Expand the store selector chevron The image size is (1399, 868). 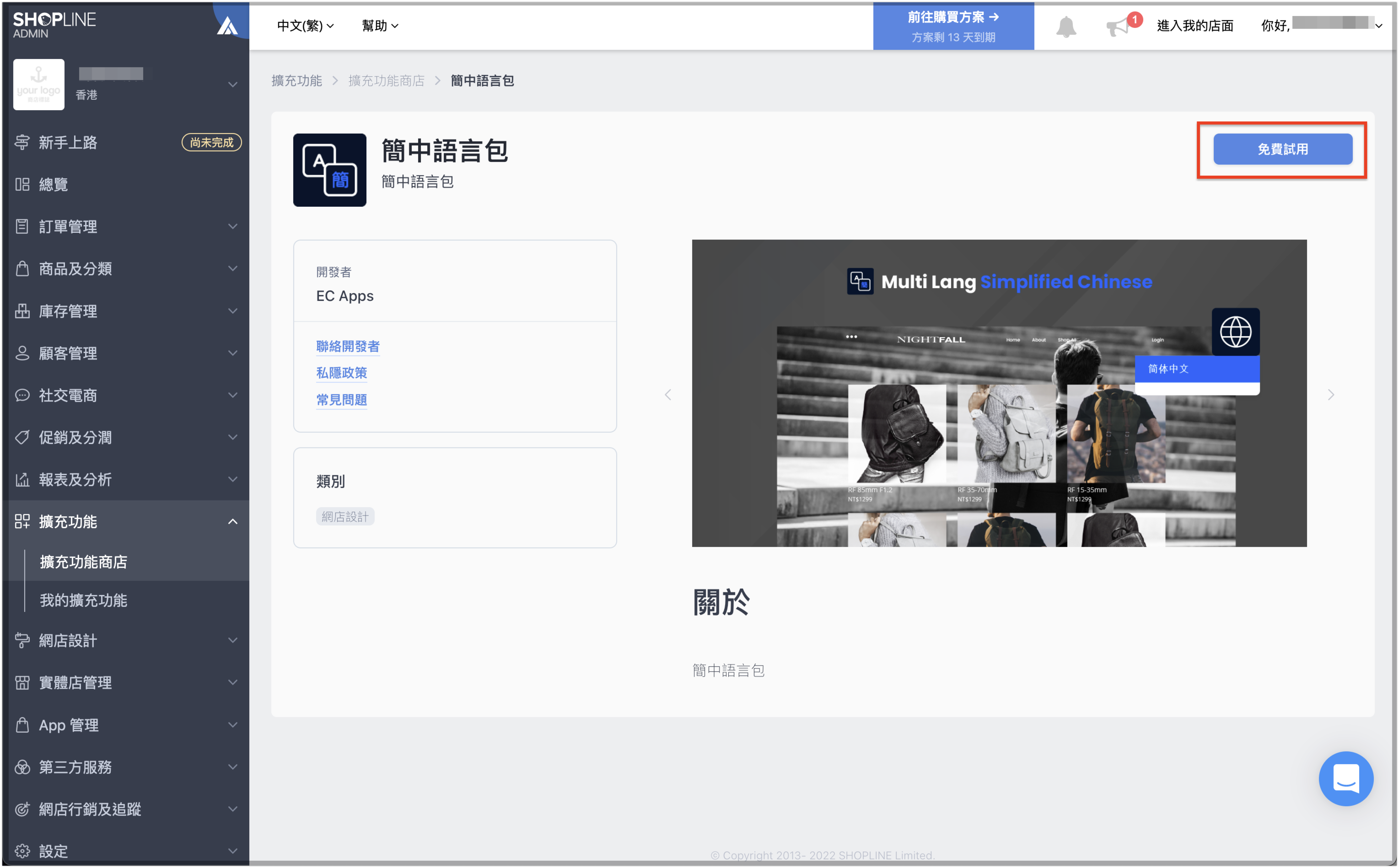pyautogui.click(x=233, y=84)
